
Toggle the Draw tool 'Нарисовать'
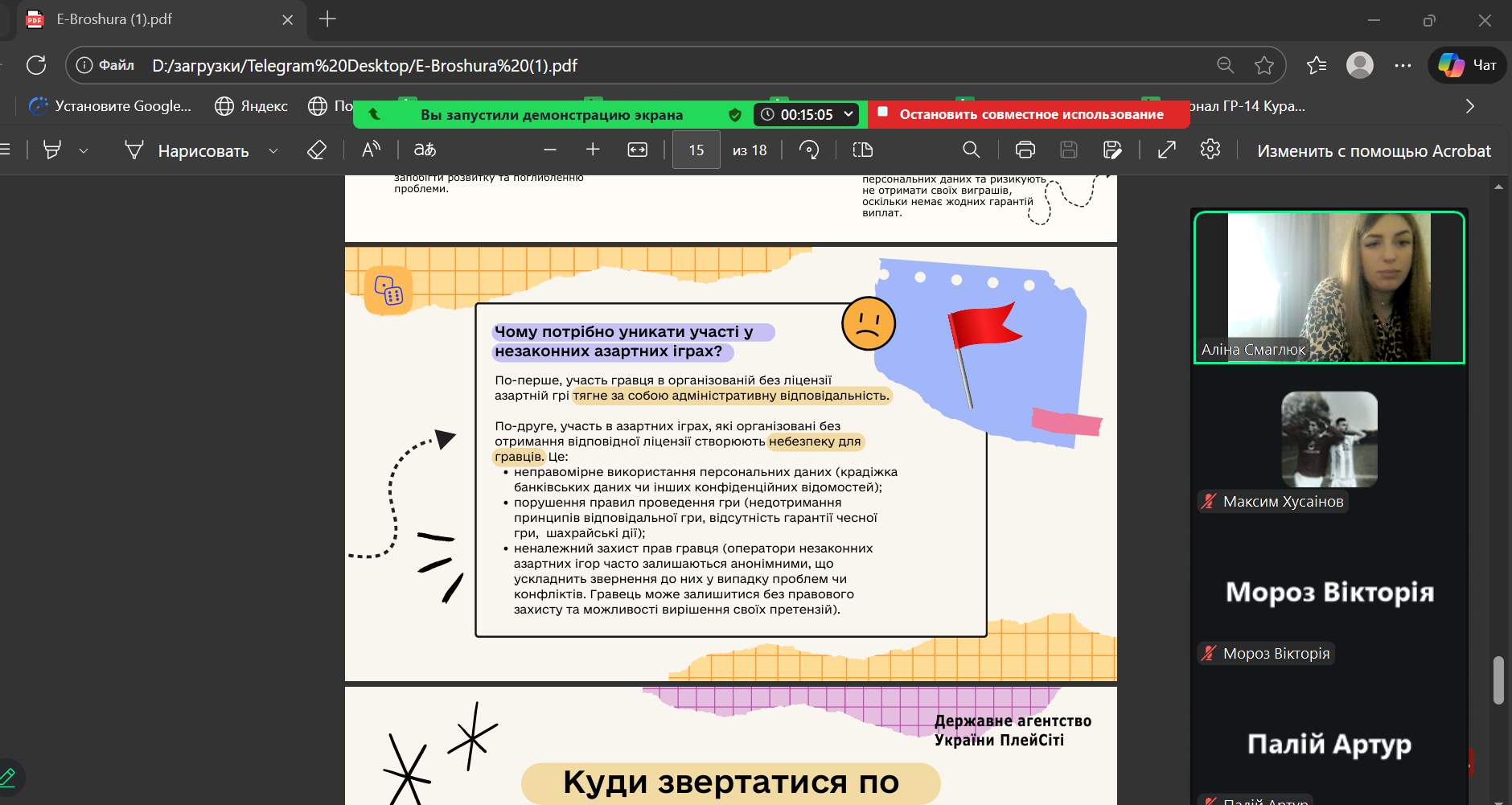187,150
